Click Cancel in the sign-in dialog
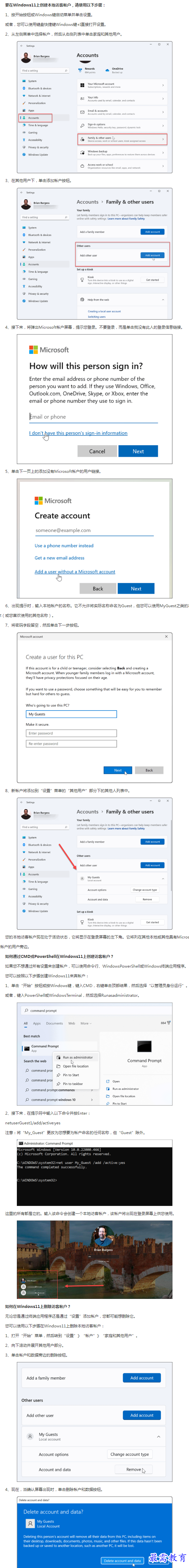189x1568 pixels. [x=97, y=451]
